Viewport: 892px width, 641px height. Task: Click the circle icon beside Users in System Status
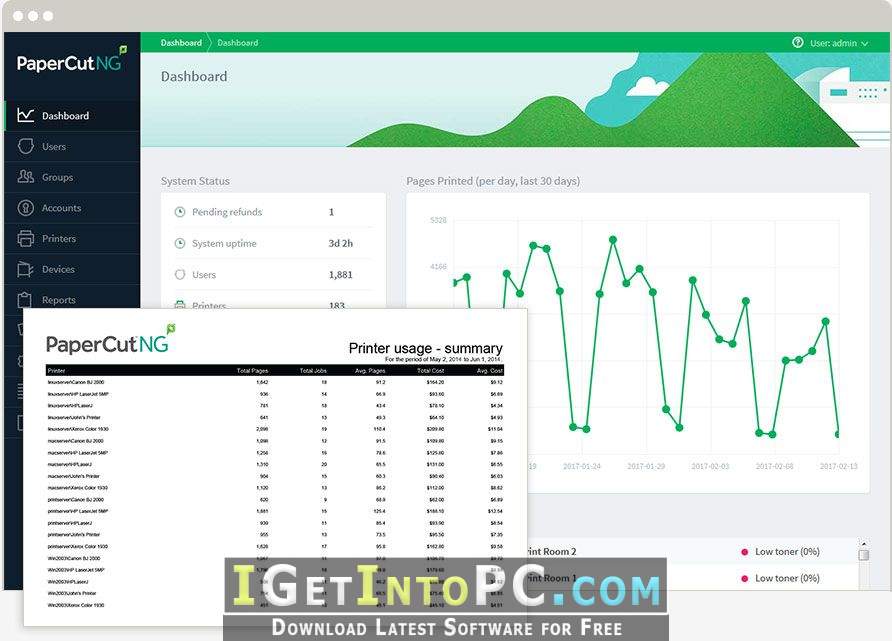(x=180, y=275)
